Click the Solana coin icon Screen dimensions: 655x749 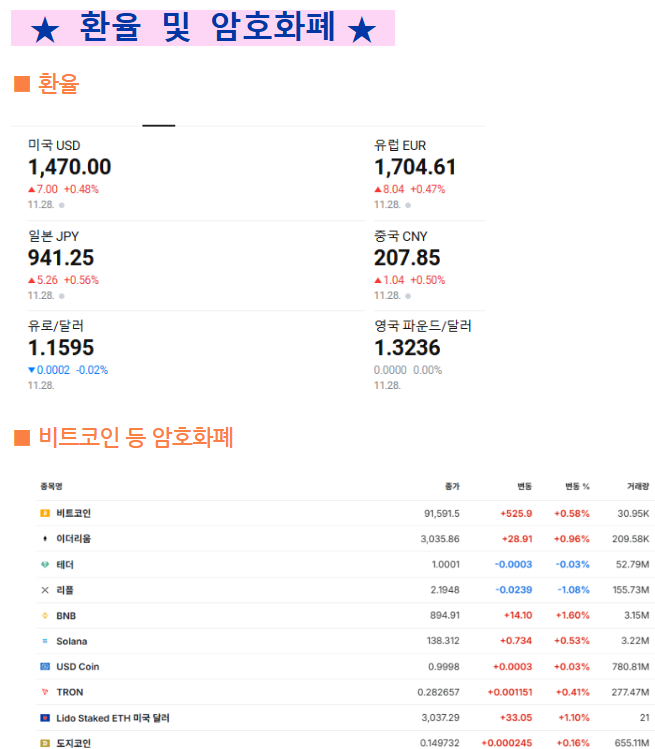tap(44, 641)
